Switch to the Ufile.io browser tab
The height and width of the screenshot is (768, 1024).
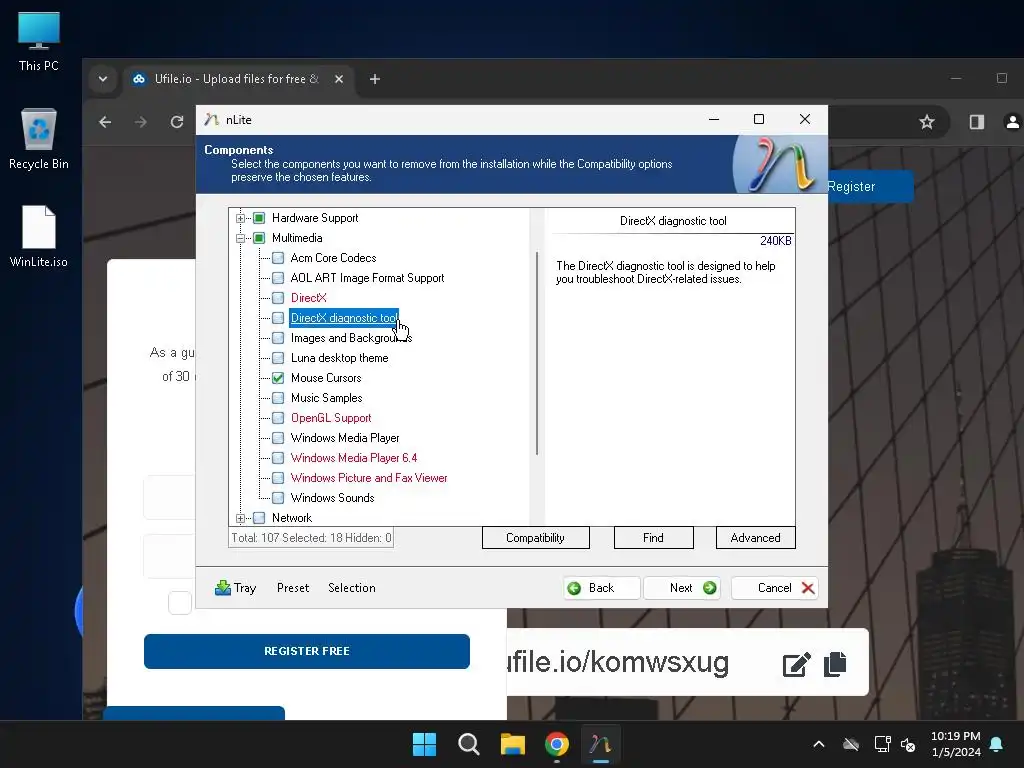point(238,79)
